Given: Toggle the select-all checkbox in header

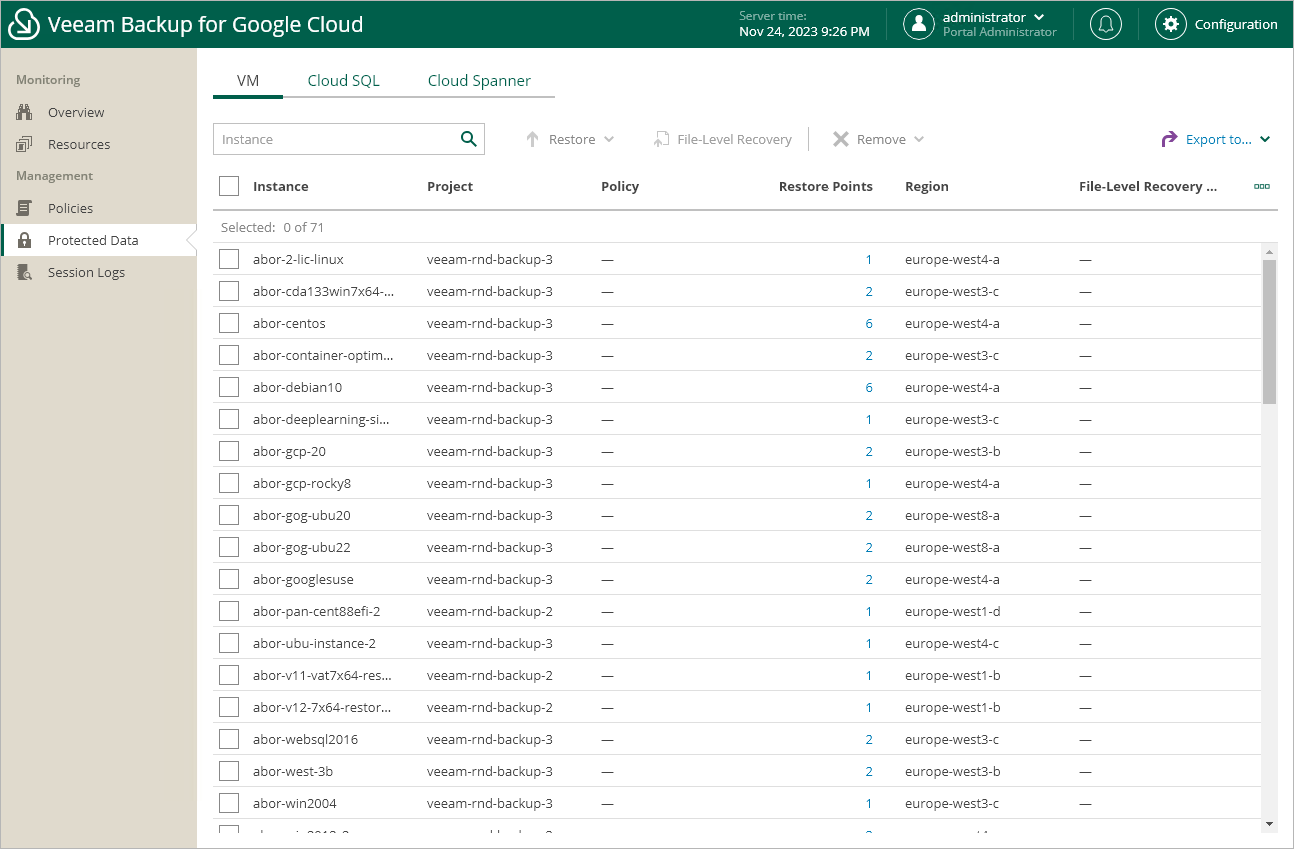Looking at the screenshot, I should click(x=229, y=186).
